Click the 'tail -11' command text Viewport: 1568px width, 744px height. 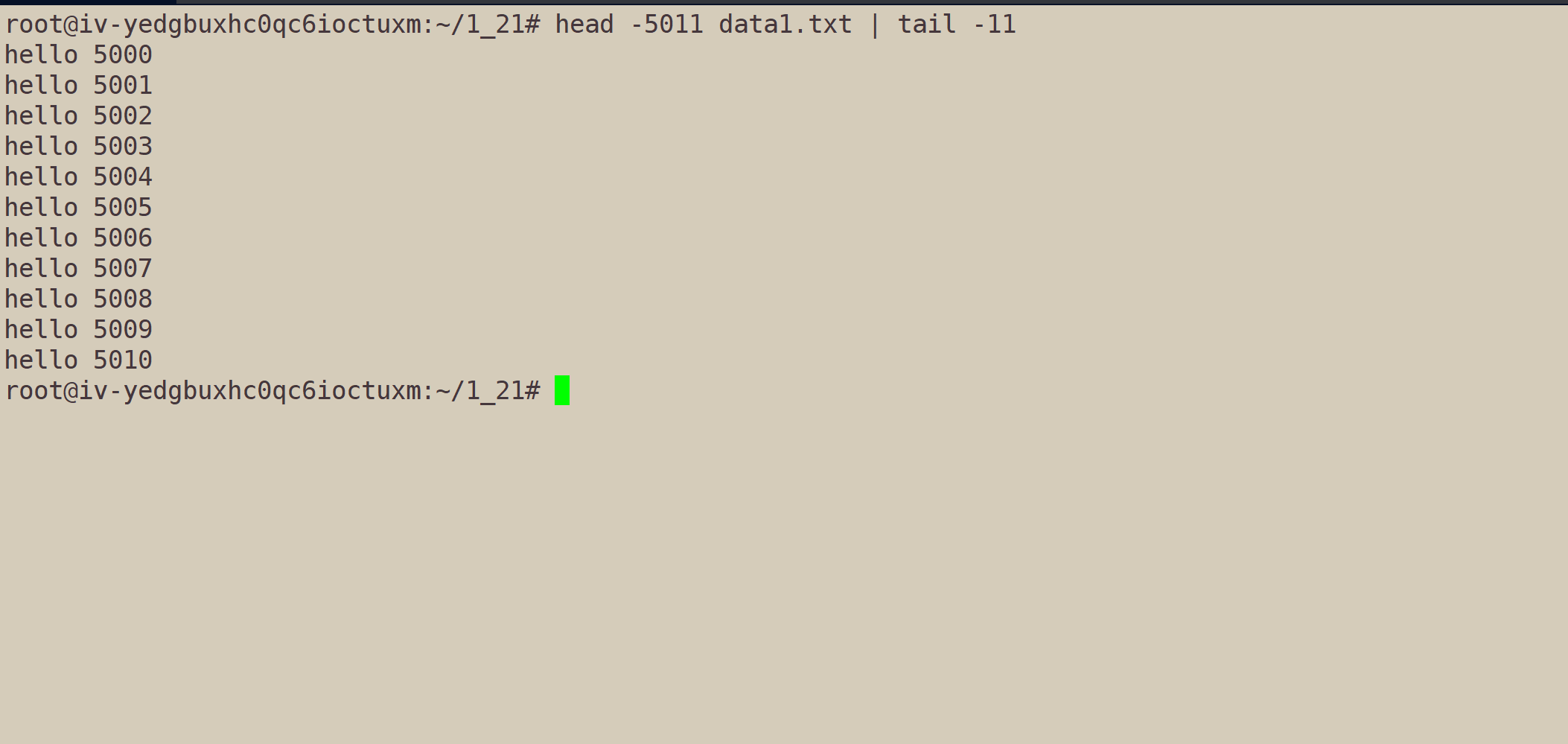point(957,25)
